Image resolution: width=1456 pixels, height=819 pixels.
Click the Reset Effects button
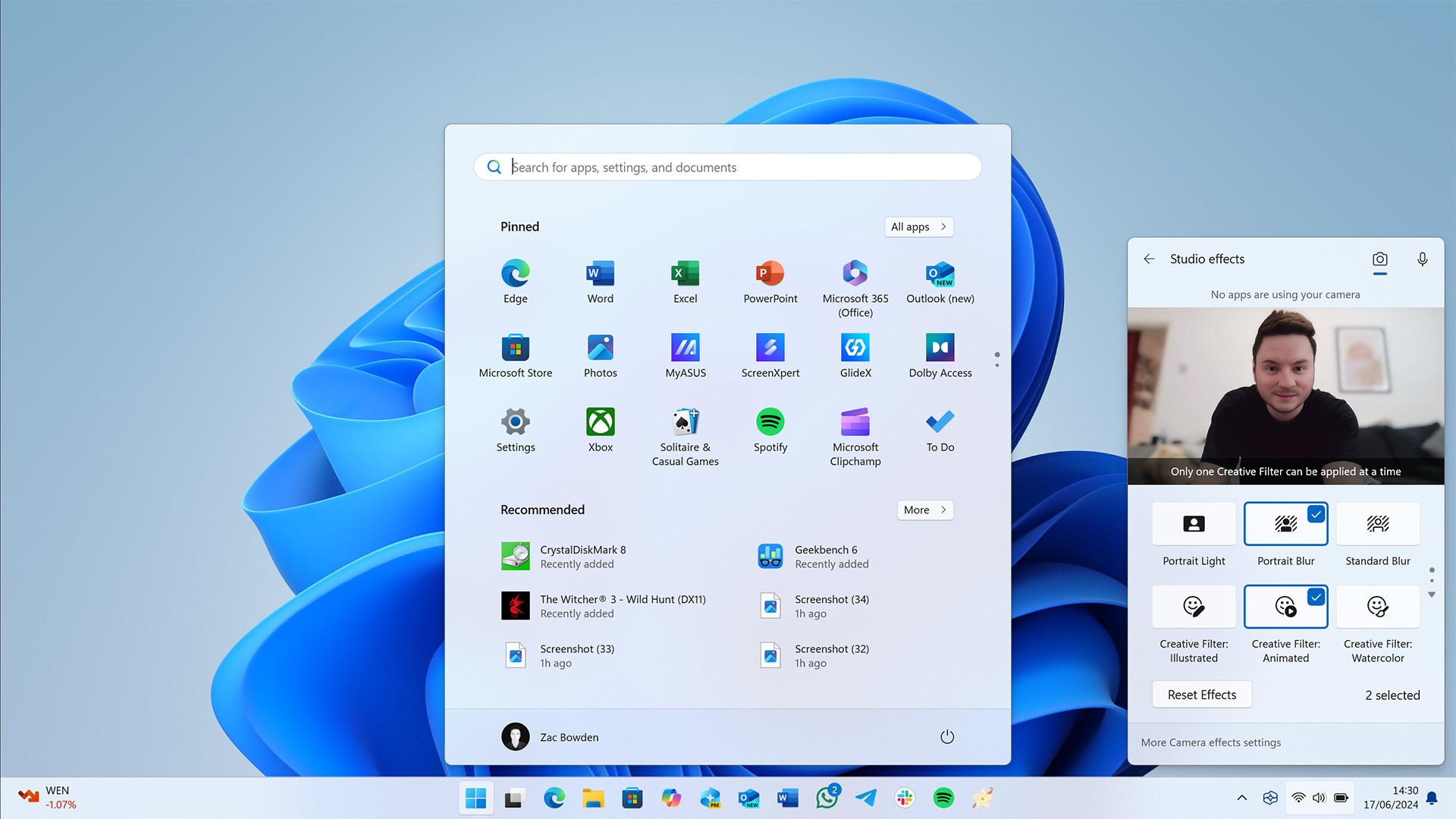pos(1201,694)
